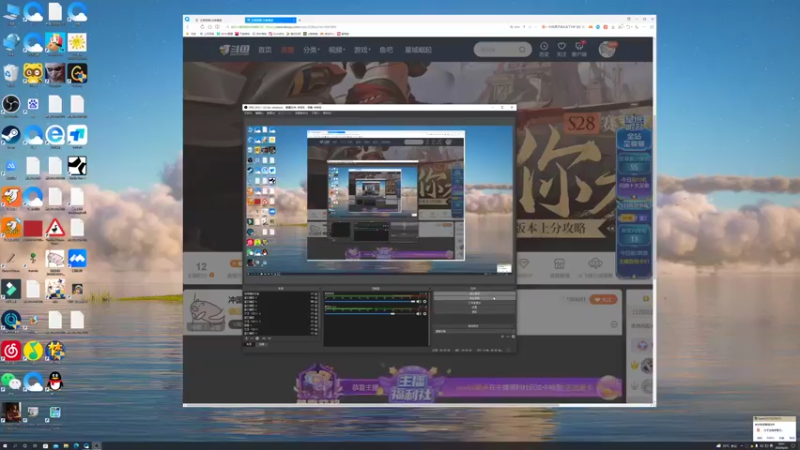Open settings gear of second OBS mixer channel
The height and width of the screenshot is (450, 800).
pos(424,314)
